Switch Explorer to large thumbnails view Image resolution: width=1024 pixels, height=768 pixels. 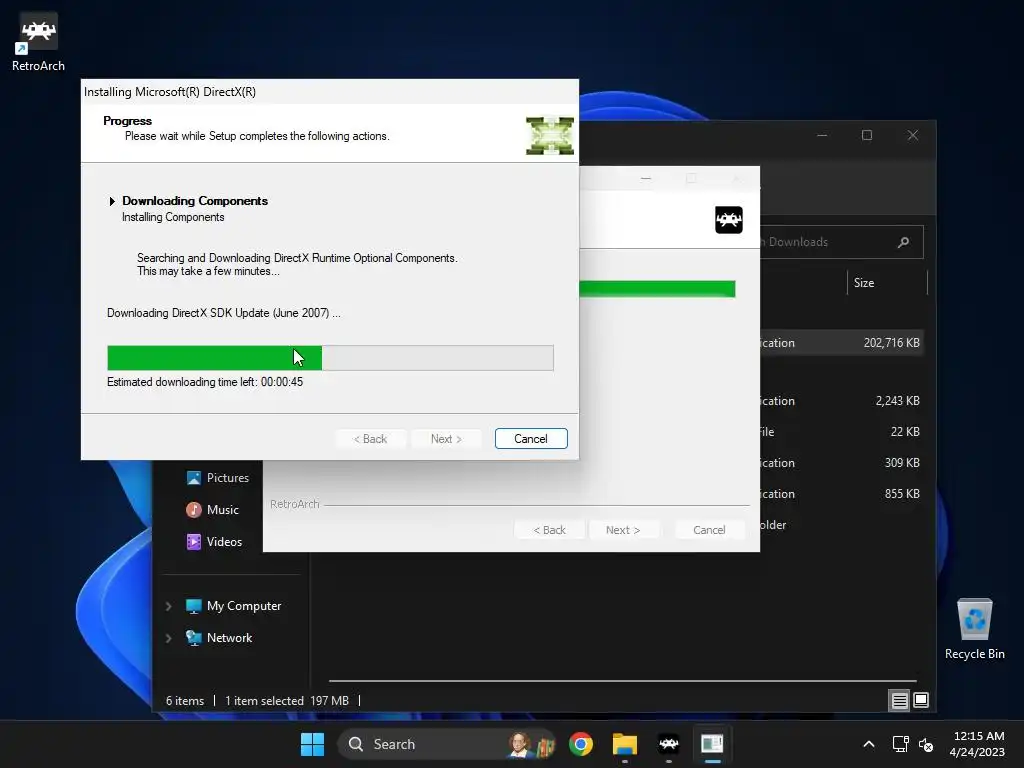click(921, 701)
